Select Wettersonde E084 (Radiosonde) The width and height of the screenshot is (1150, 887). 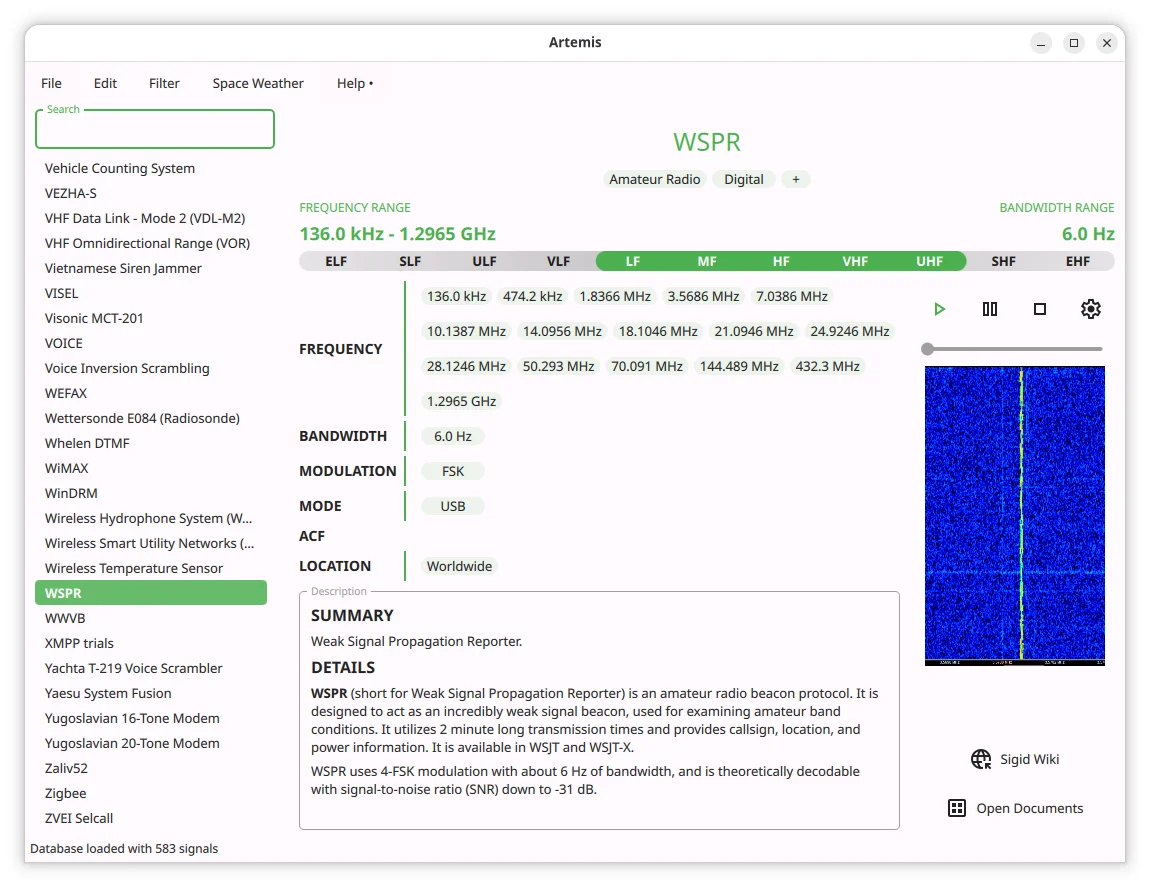pos(151,417)
